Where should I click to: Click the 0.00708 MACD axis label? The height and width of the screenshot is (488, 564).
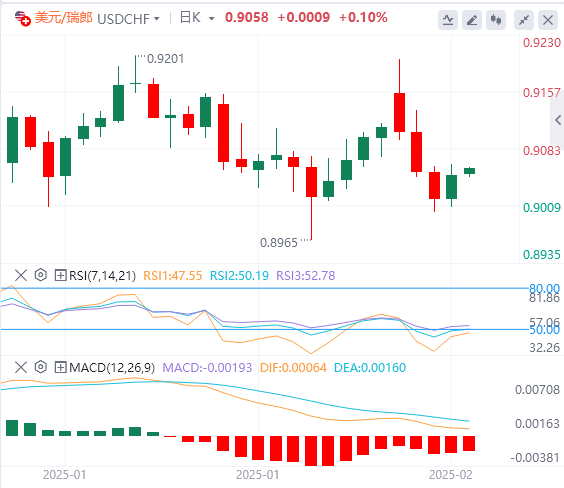coord(537,389)
